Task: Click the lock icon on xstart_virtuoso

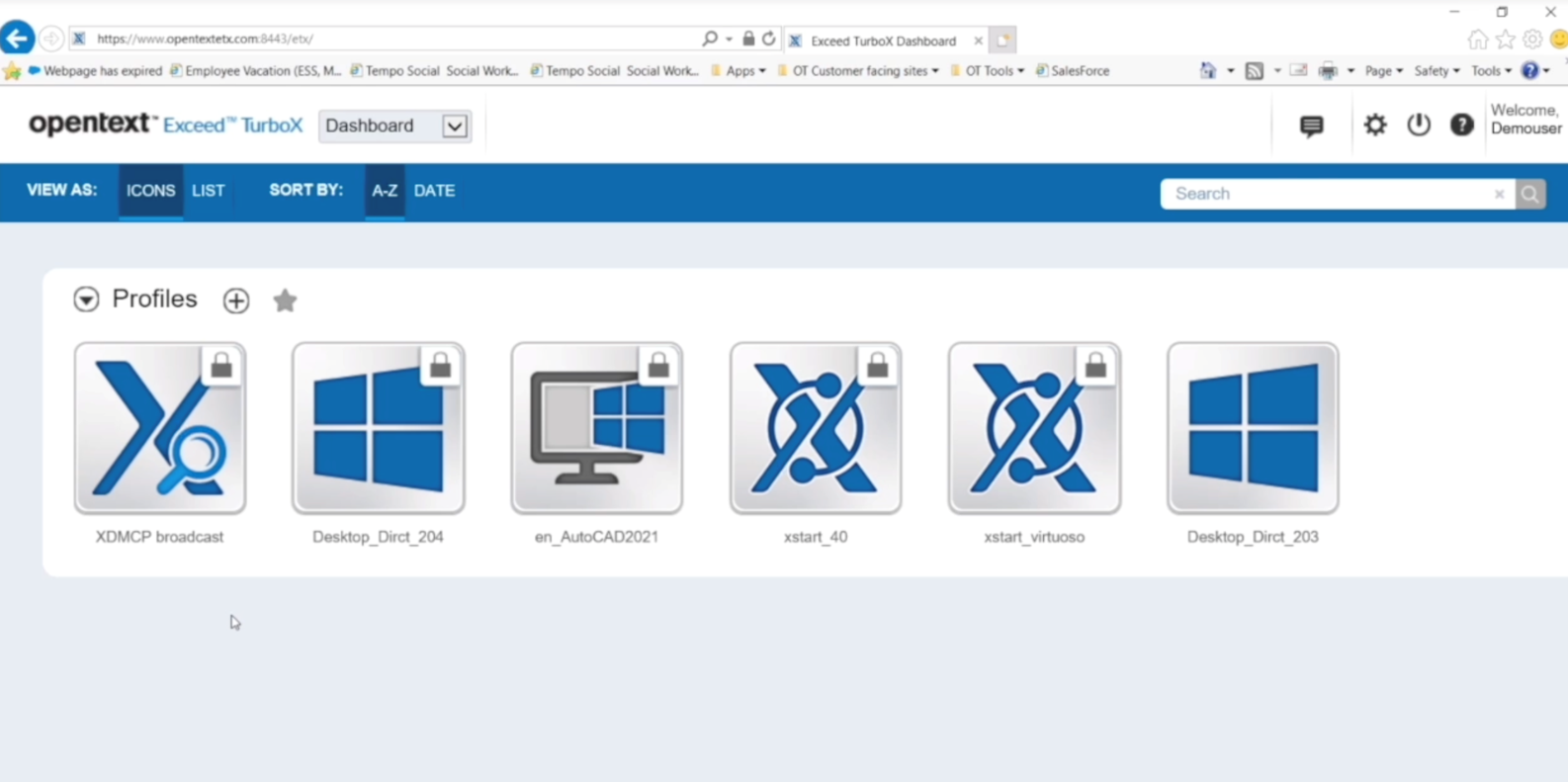Action: point(1095,367)
